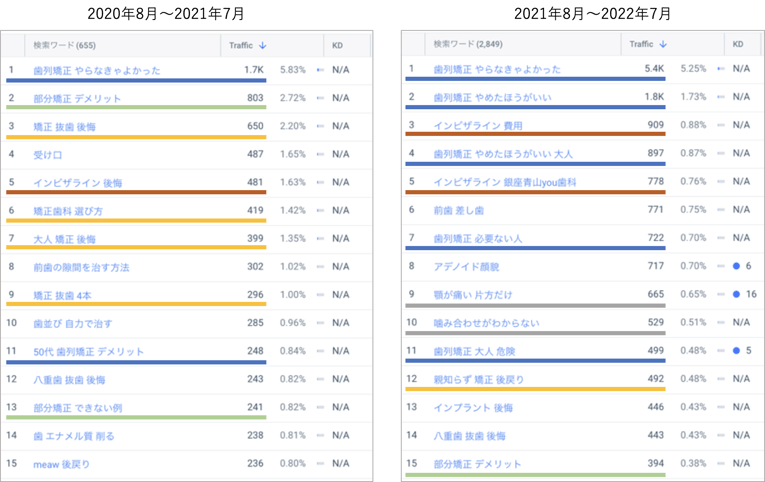
Task: Click traffic value 487
Action: [x=255, y=154]
